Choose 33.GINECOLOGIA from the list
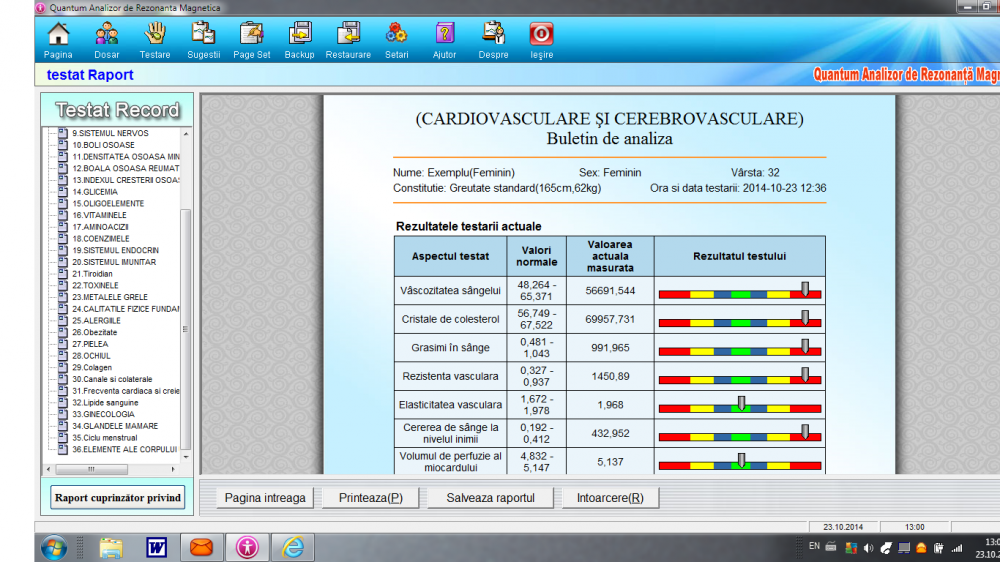Screen dimensions: 1000x562 (x=102, y=414)
